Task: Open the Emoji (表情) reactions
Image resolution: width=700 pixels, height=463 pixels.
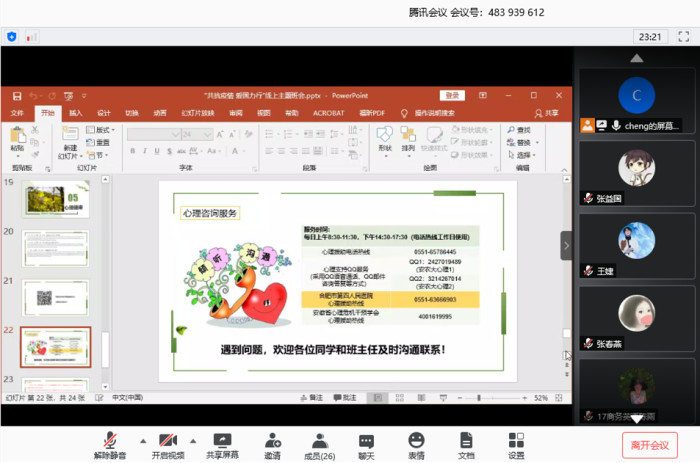Action: (417, 441)
